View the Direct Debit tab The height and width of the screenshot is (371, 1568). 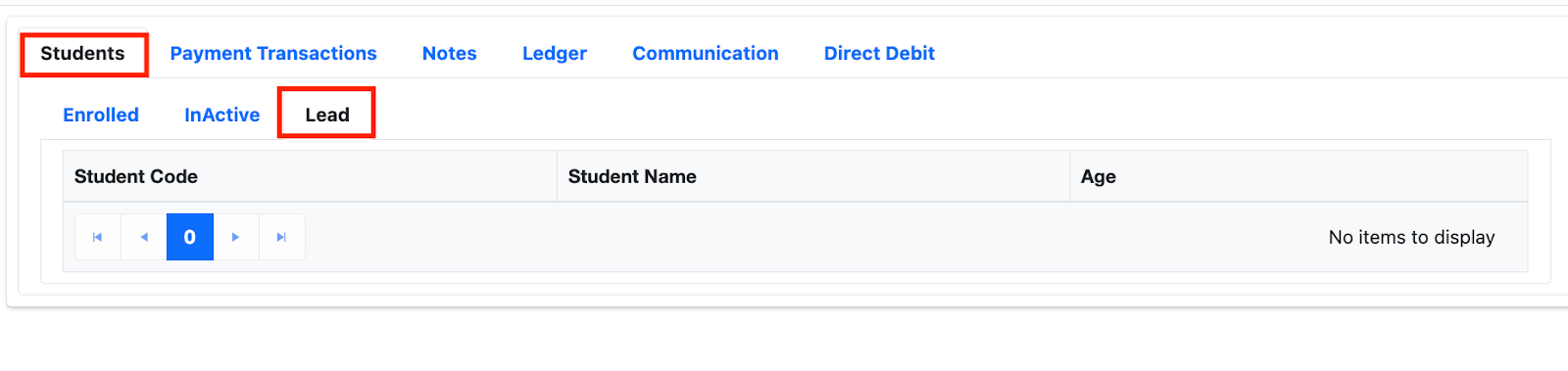click(x=879, y=54)
